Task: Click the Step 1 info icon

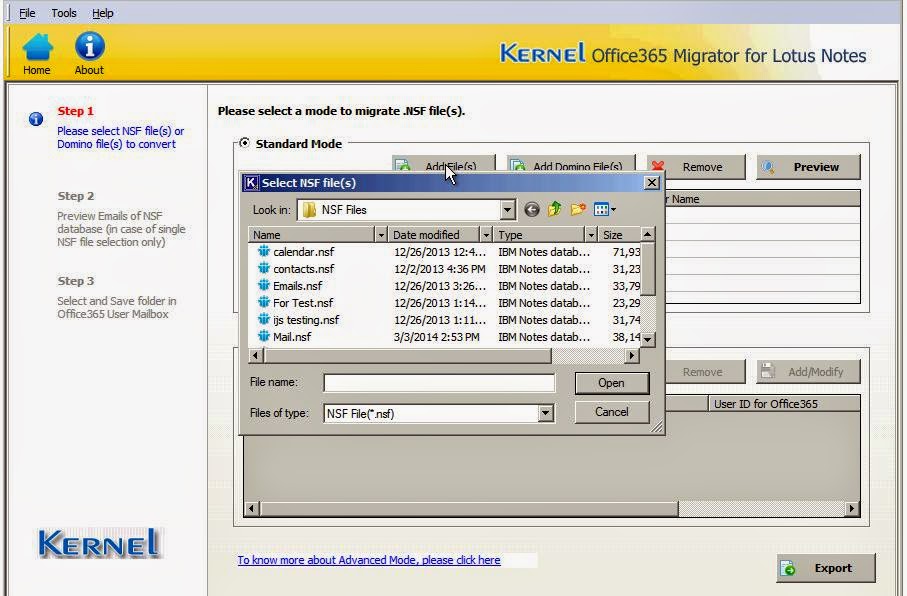Action: [36, 119]
